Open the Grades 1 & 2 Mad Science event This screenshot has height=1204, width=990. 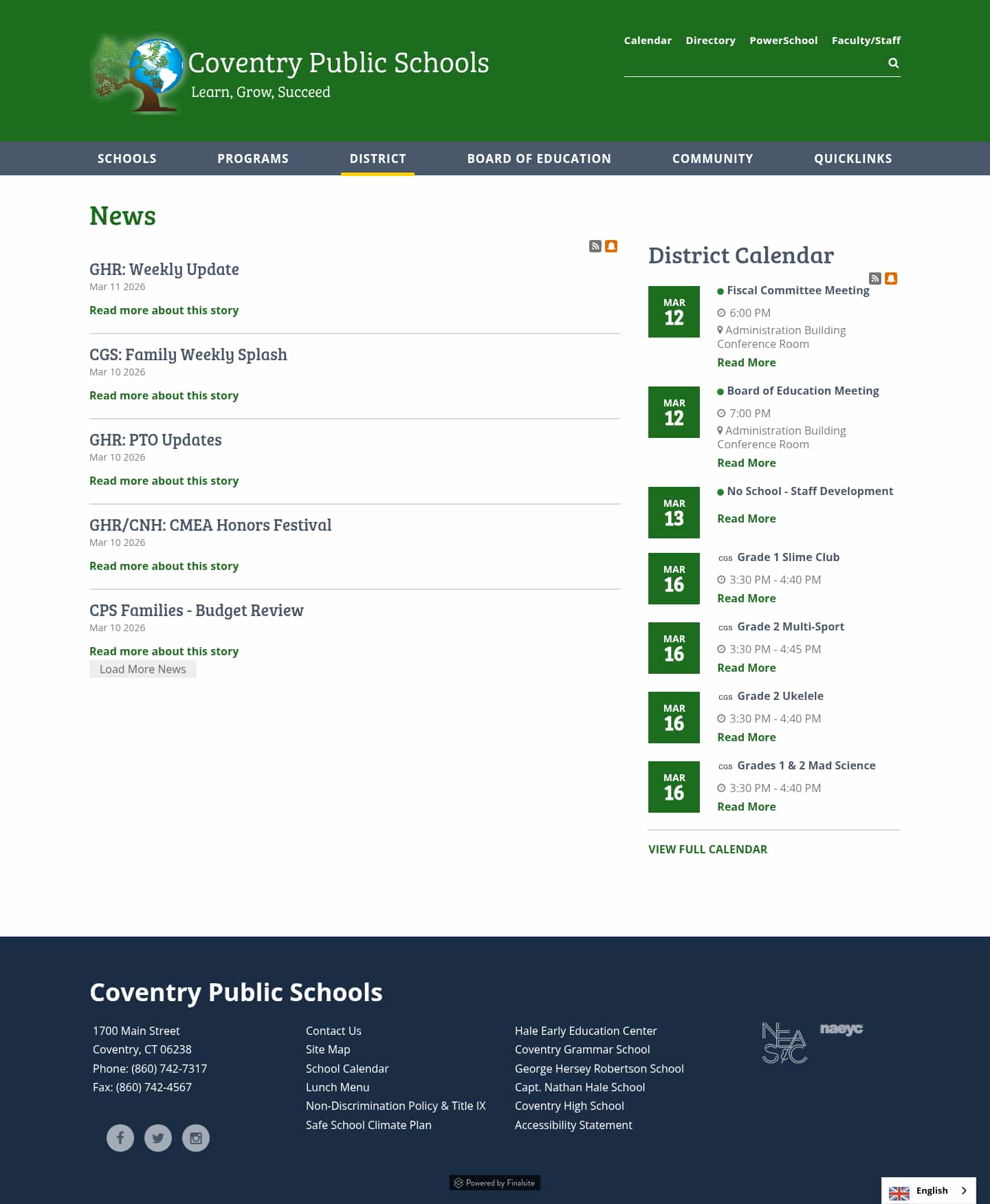click(806, 765)
